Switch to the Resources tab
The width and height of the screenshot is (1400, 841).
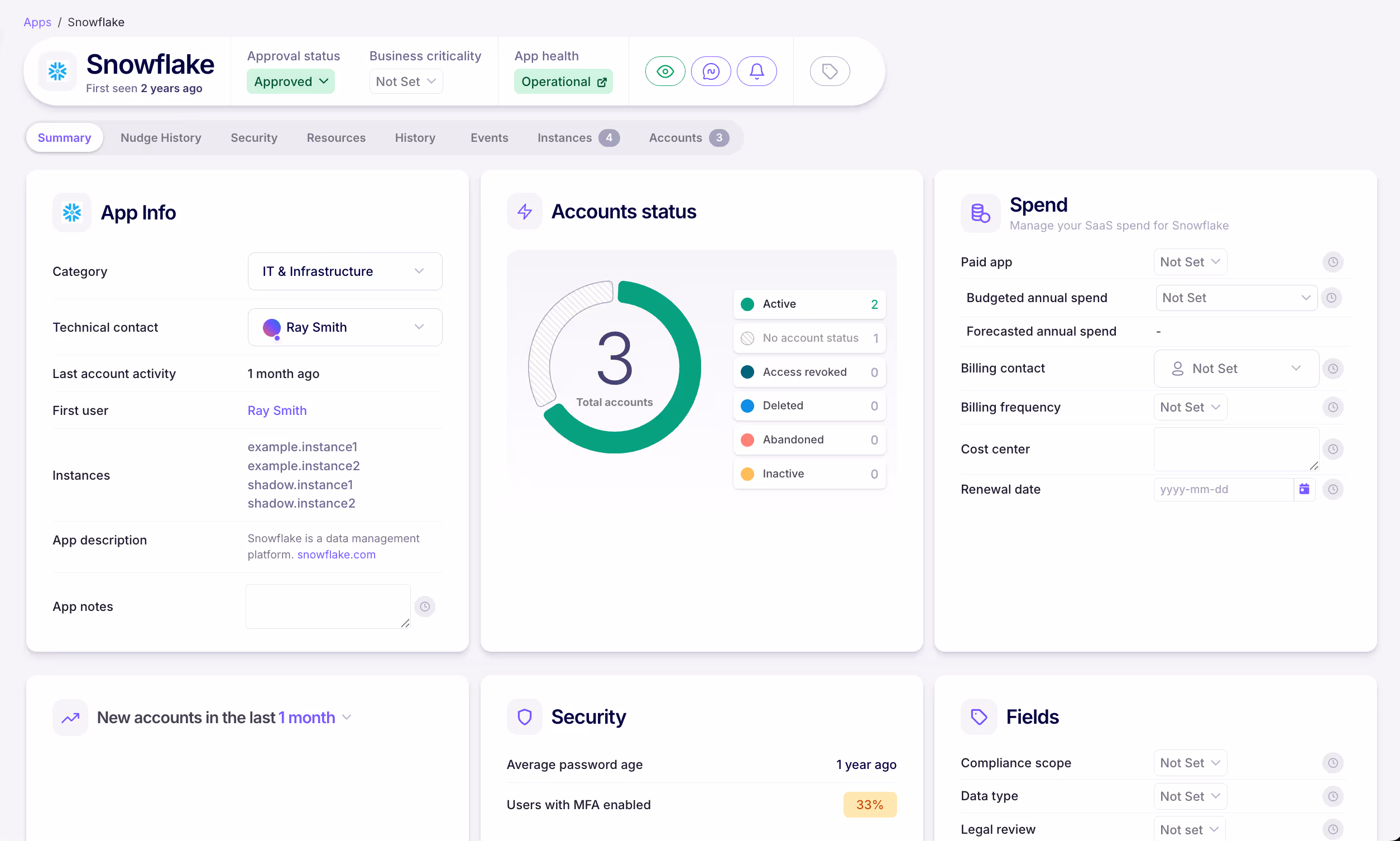337,138
